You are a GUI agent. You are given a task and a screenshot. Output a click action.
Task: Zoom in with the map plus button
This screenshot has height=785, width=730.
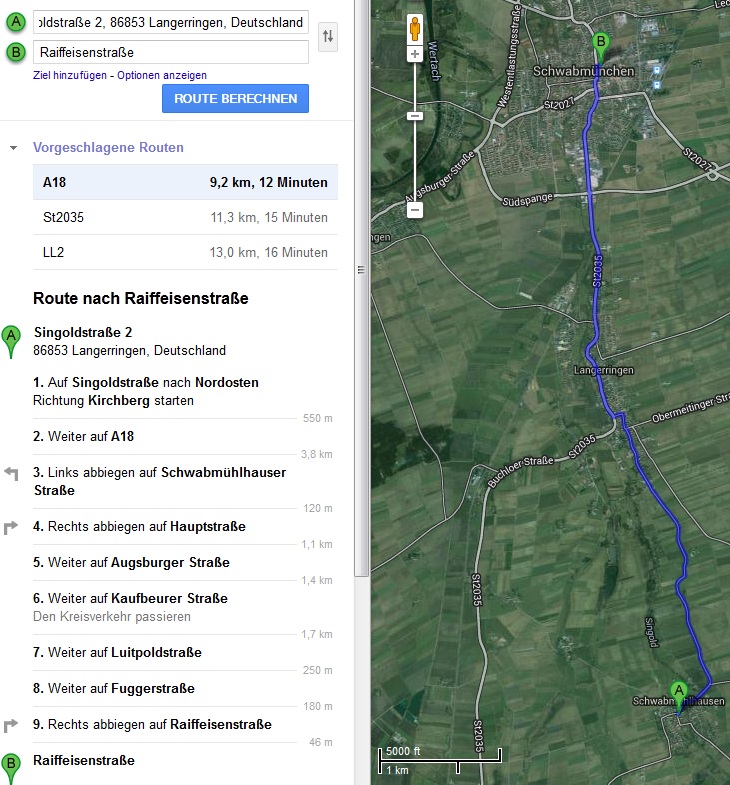[x=415, y=53]
